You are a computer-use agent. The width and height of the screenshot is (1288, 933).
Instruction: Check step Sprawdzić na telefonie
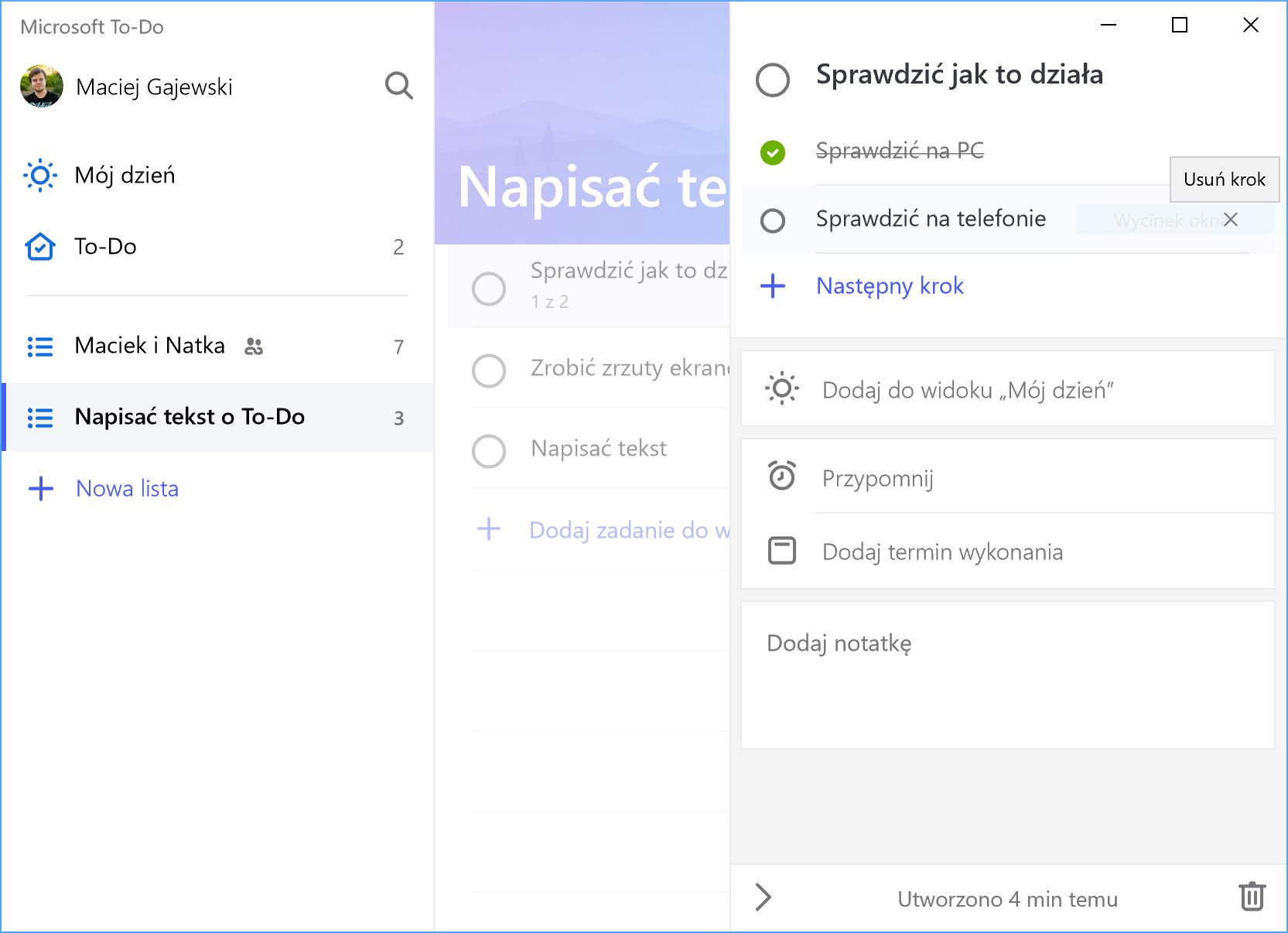(773, 220)
